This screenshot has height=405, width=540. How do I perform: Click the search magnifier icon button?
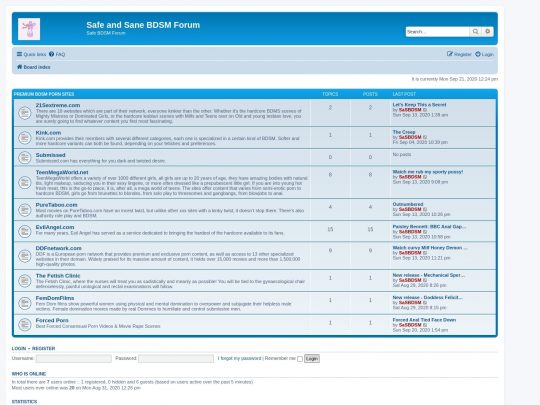(x=475, y=32)
